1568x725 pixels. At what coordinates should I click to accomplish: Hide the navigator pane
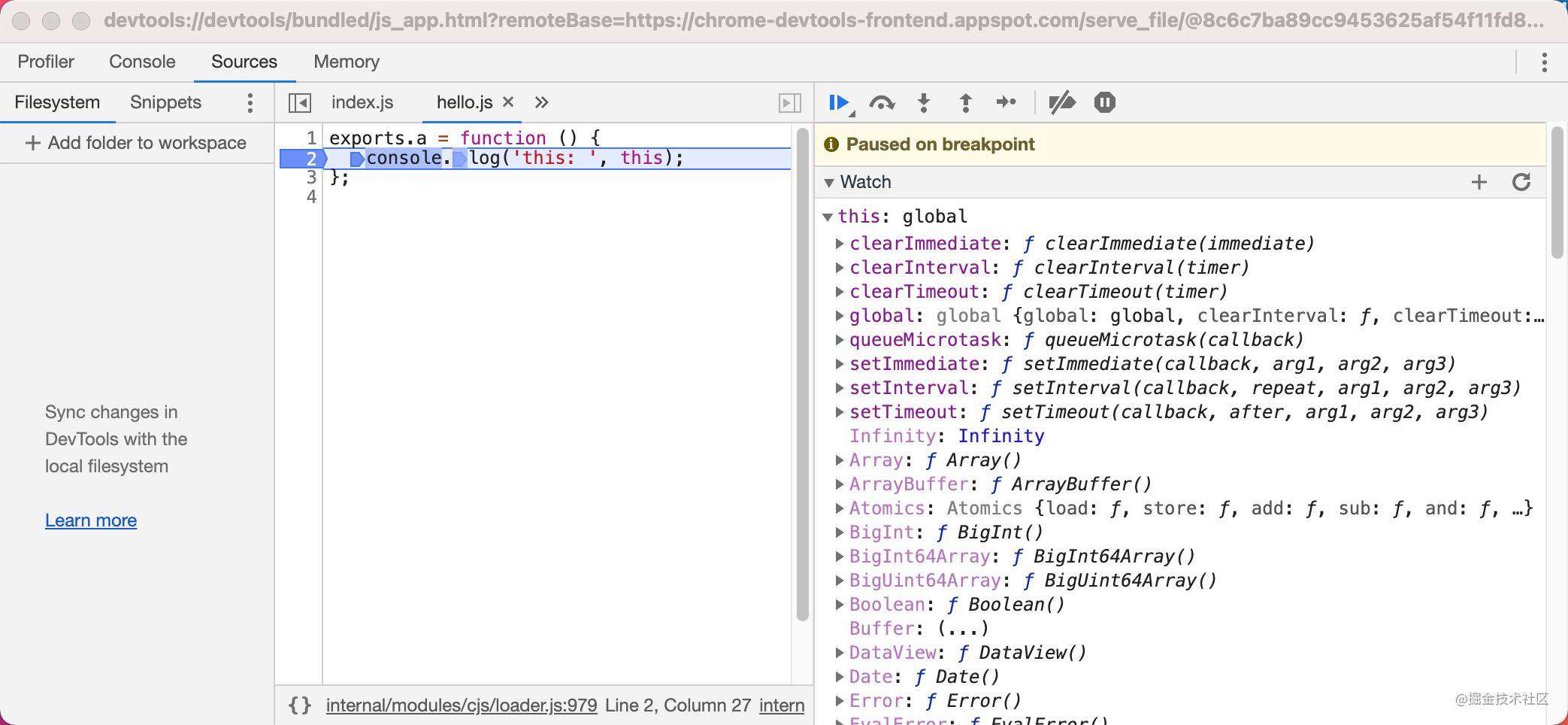pos(300,102)
